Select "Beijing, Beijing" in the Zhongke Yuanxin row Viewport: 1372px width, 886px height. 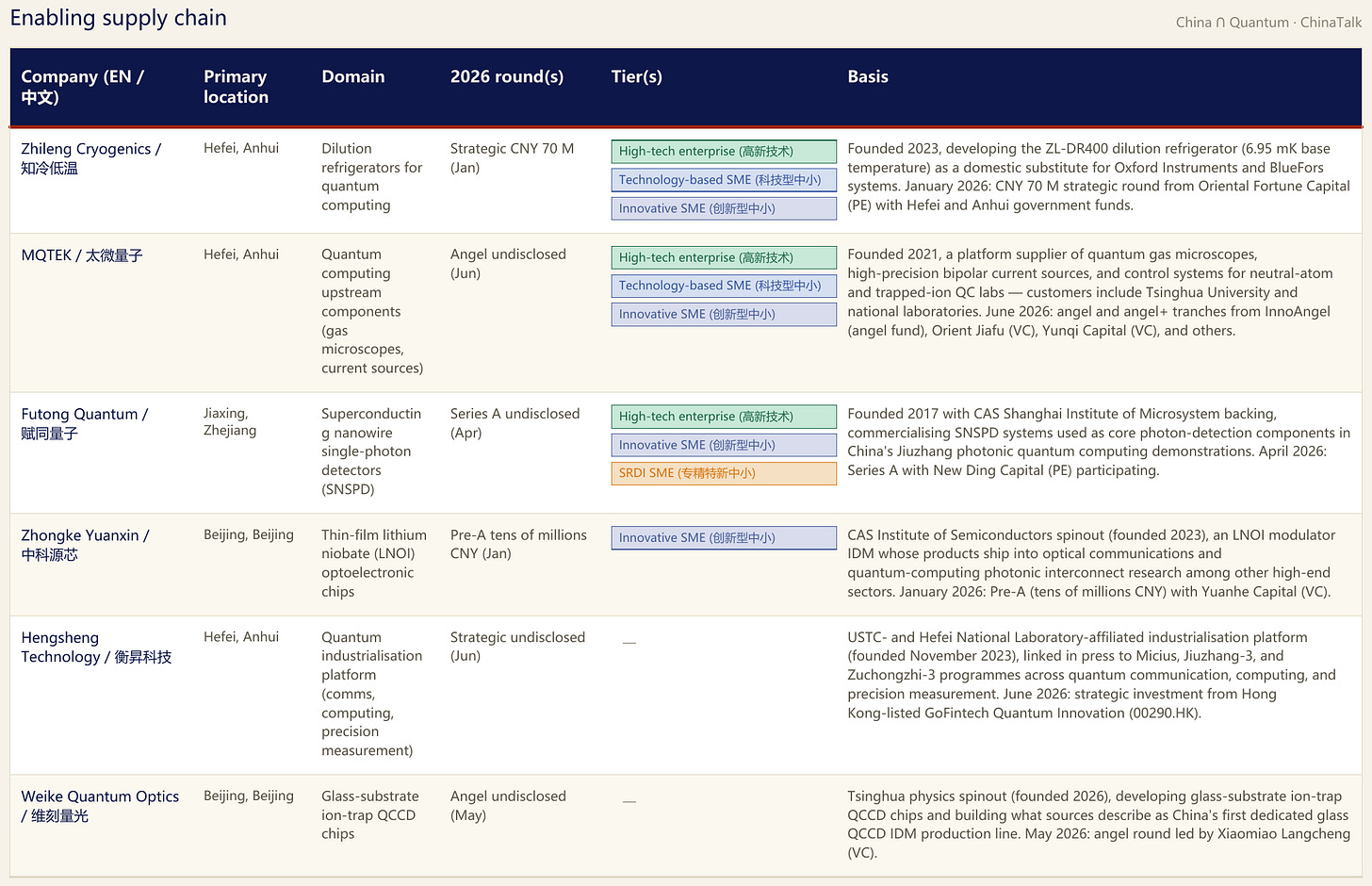(249, 534)
